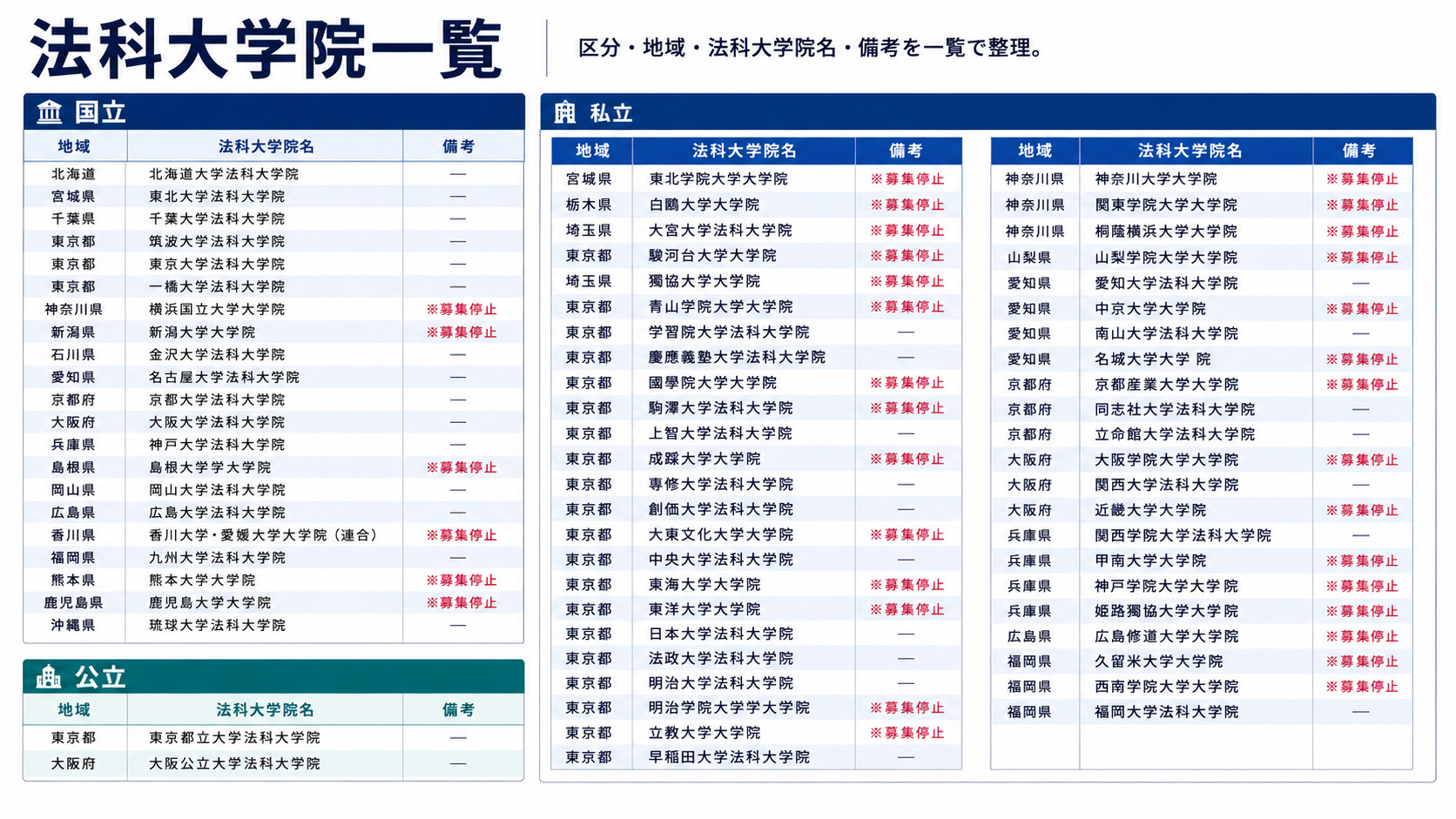Click 広島大学法科大学院
Viewport: 1456px width, 819px height.
point(217,513)
